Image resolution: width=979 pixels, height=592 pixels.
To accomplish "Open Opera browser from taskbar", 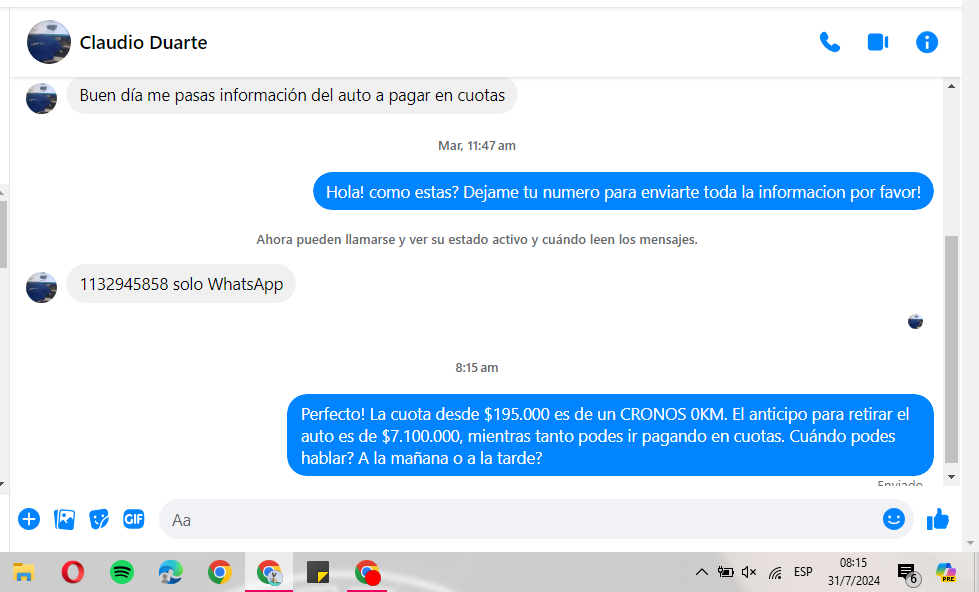I will [73, 572].
